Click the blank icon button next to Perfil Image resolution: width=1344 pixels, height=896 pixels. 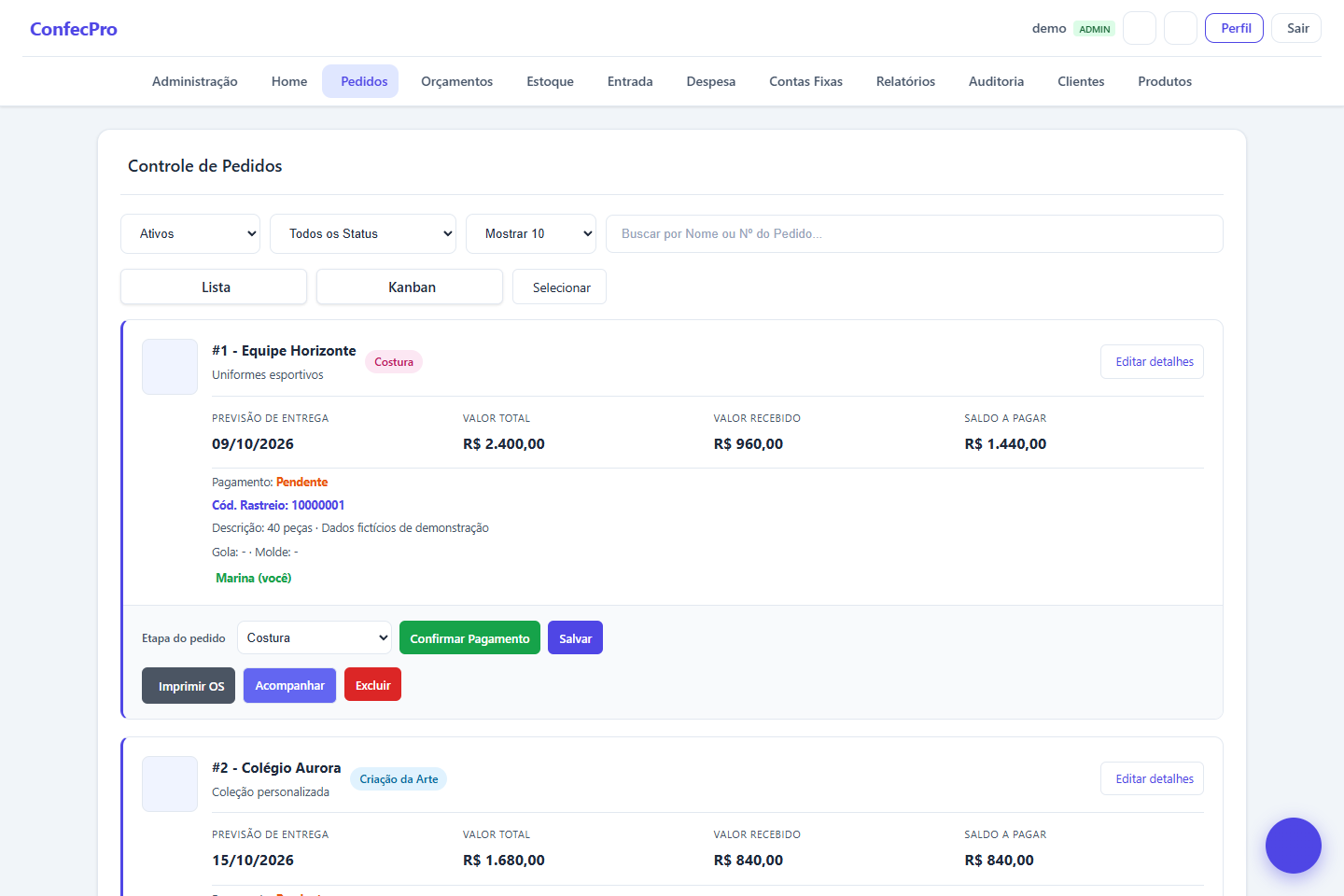click(1181, 28)
